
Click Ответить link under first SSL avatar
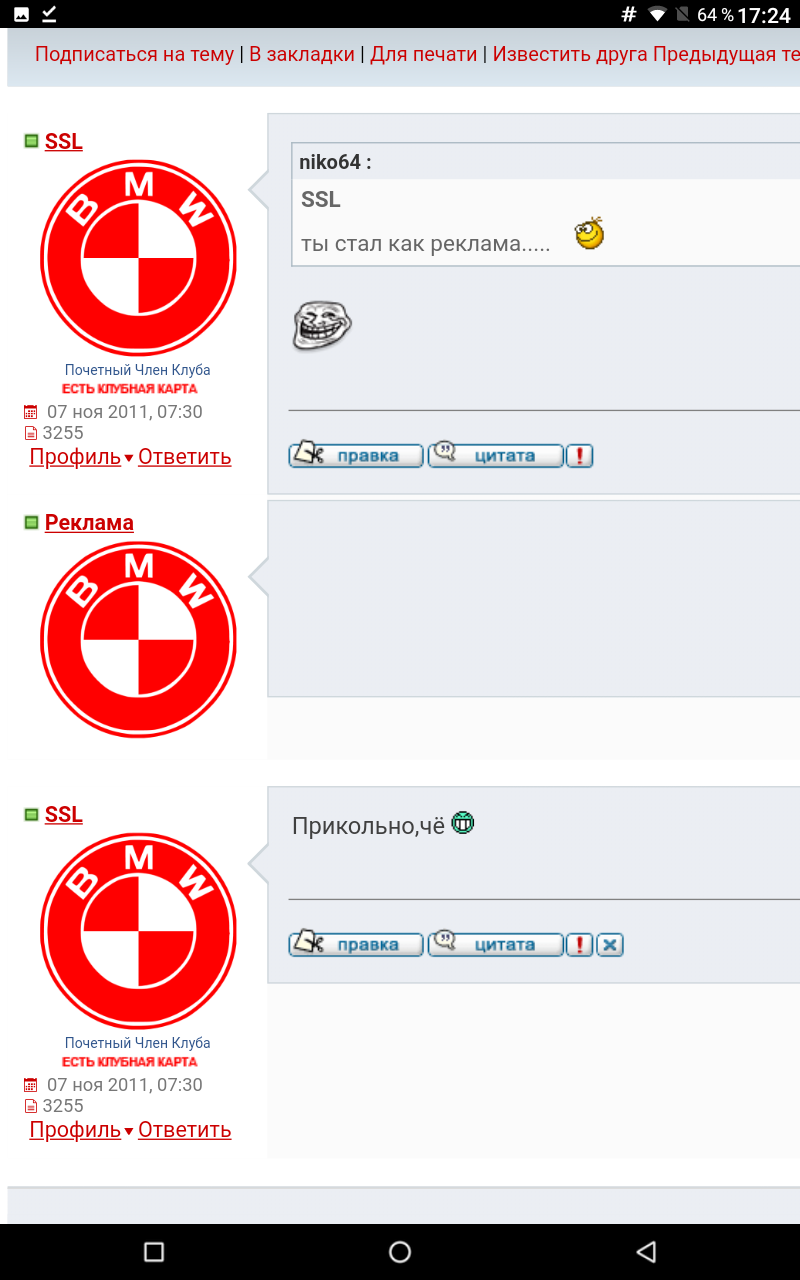pyautogui.click(x=184, y=457)
